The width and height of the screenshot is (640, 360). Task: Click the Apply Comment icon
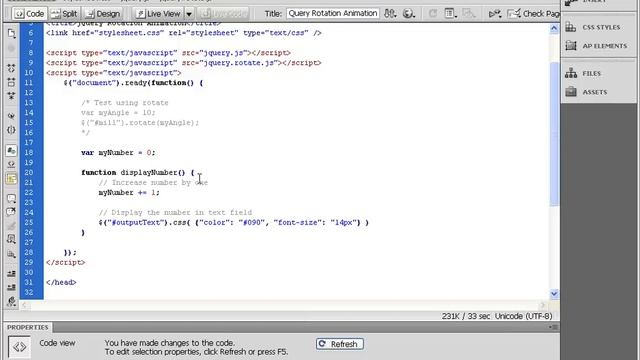pyautogui.click(x=11, y=199)
